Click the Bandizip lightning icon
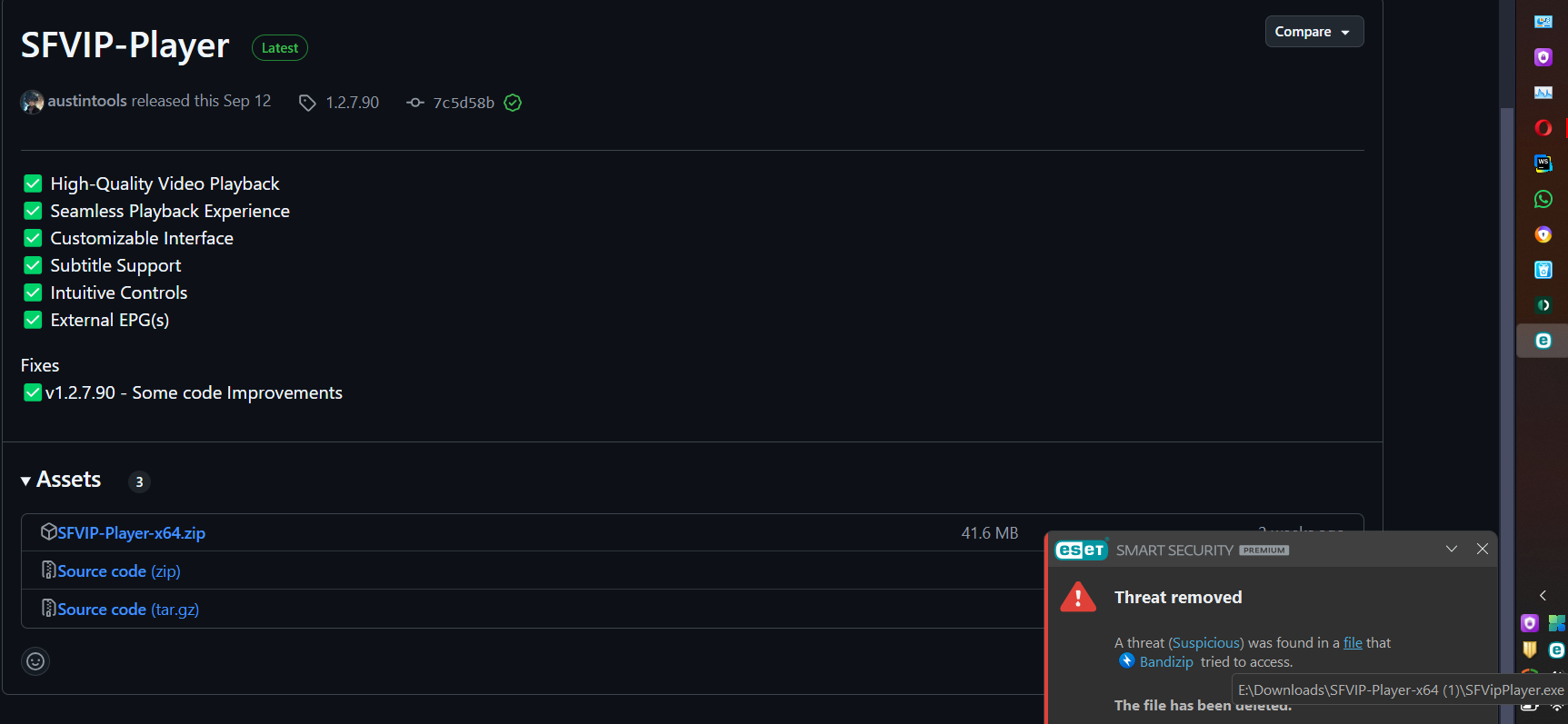Screen dimensions: 1568x724 [1127, 661]
